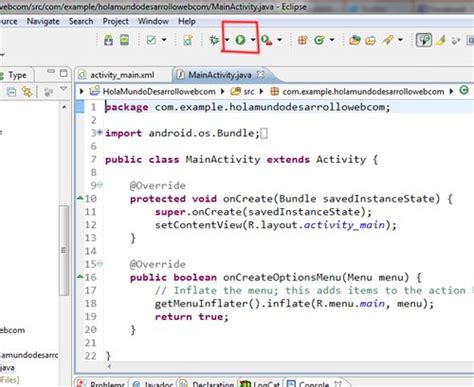Open the Javadoc bottom tab

click(x=153, y=384)
